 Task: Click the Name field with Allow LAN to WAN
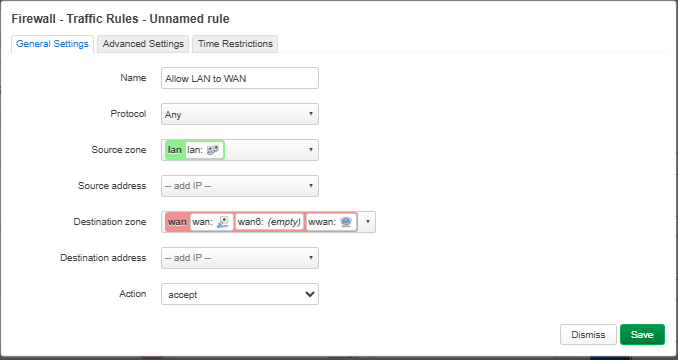pyautogui.click(x=240, y=78)
